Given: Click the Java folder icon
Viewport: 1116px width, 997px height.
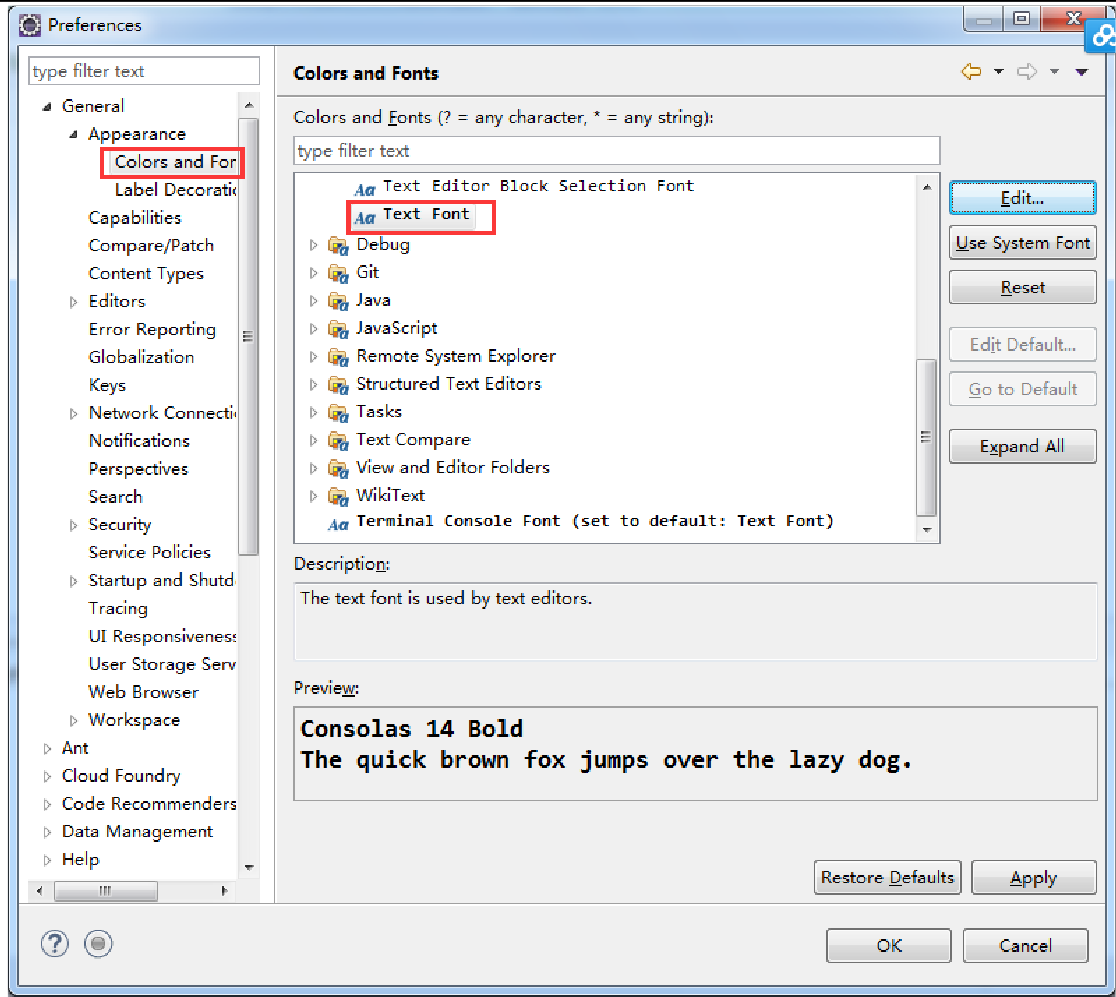Looking at the screenshot, I should click(x=338, y=300).
